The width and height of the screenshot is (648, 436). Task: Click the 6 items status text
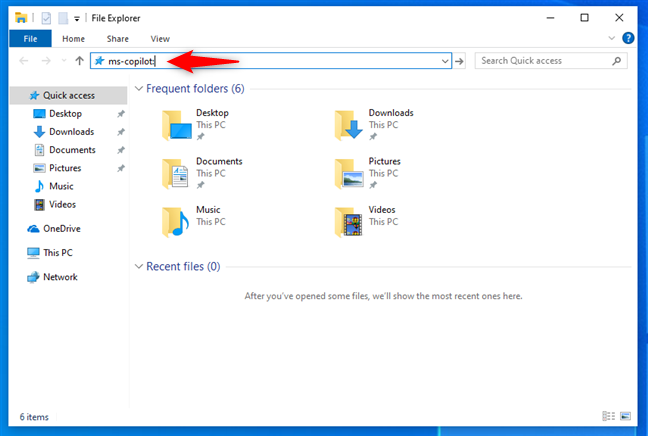coord(34,417)
